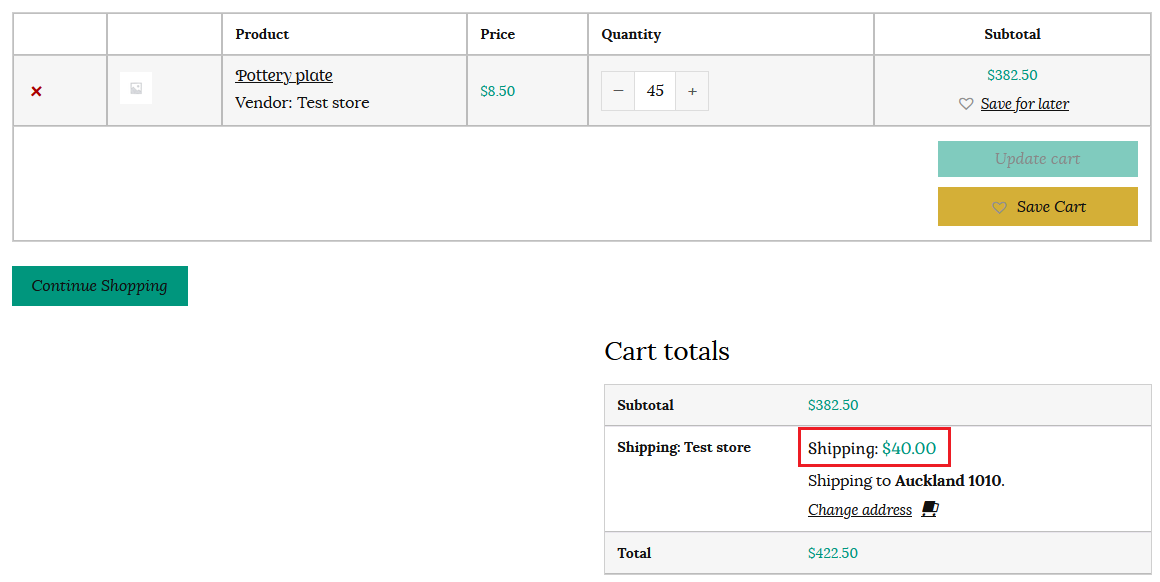Image resolution: width=1160 pixels, height=582 pixels.
Task: Click the truck icon next to Change address
Action: [930, 509]
